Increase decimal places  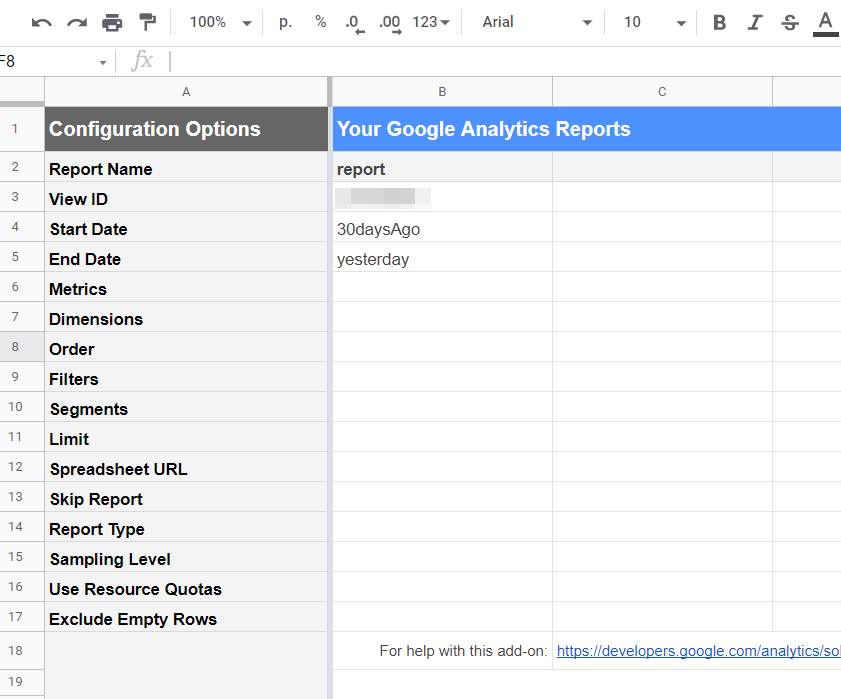[x=390, y=23]
